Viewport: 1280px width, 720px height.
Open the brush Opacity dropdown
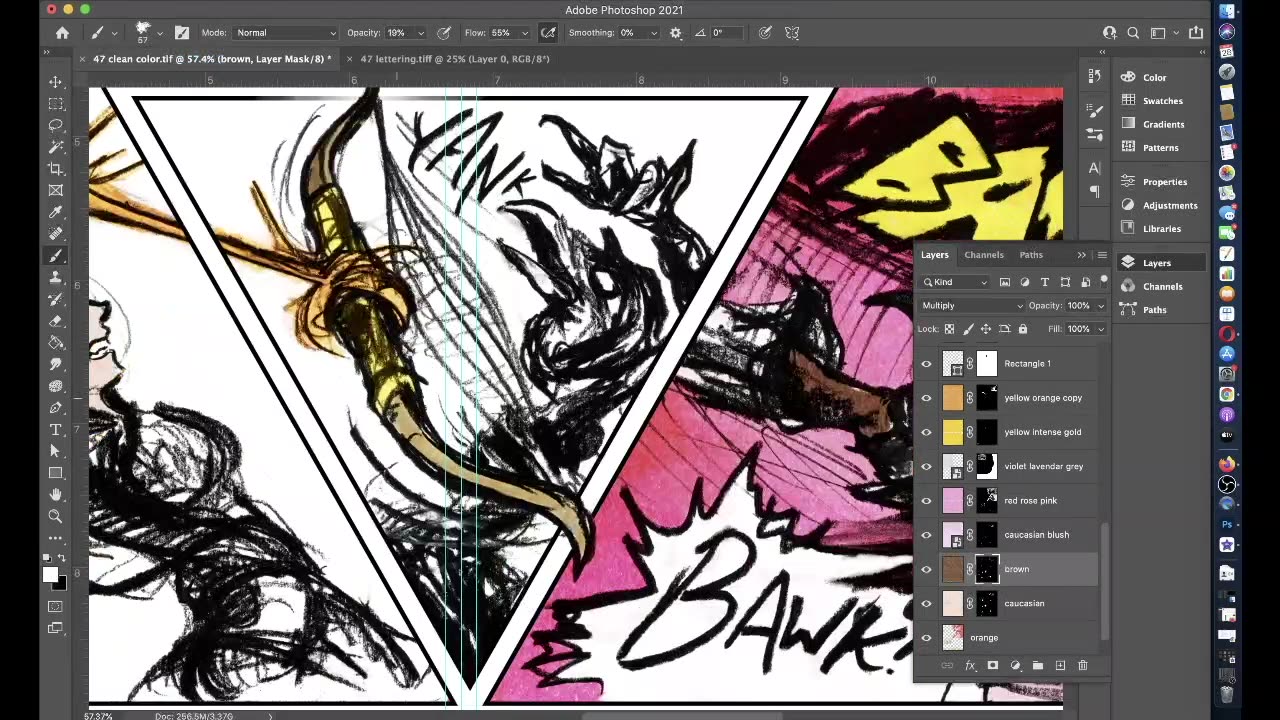(x=420, y=33)
